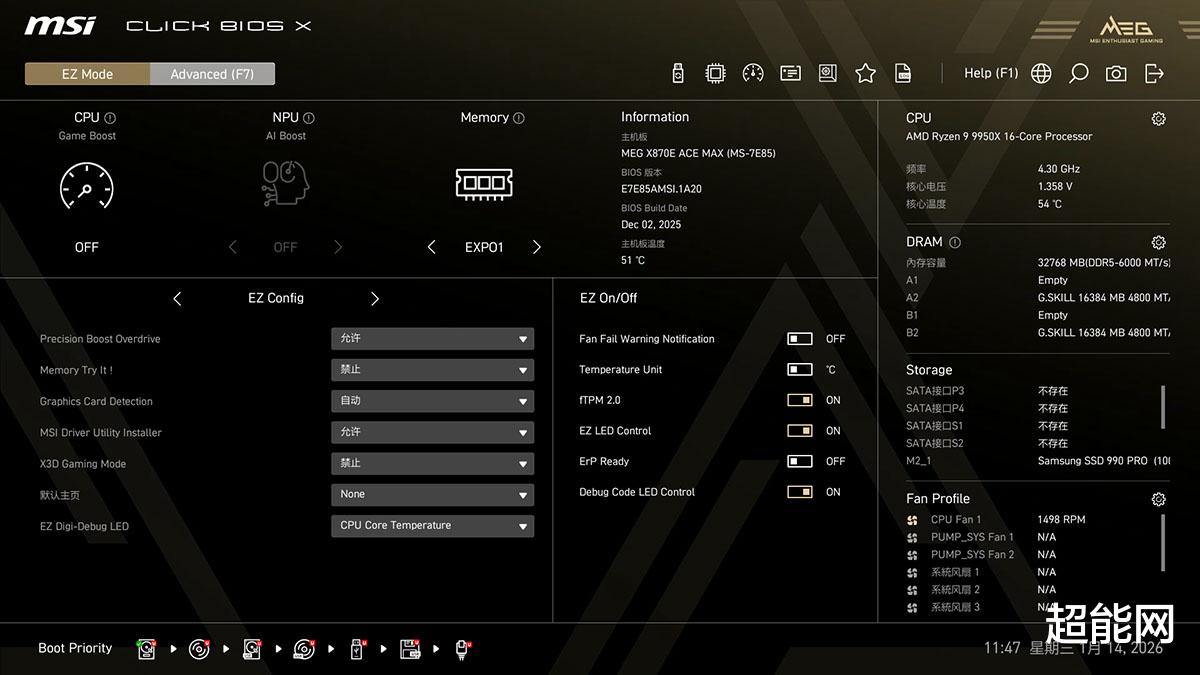Open the dropdown showing None
This screenshot has width=1200, height=675.
[x=432, y=495]
